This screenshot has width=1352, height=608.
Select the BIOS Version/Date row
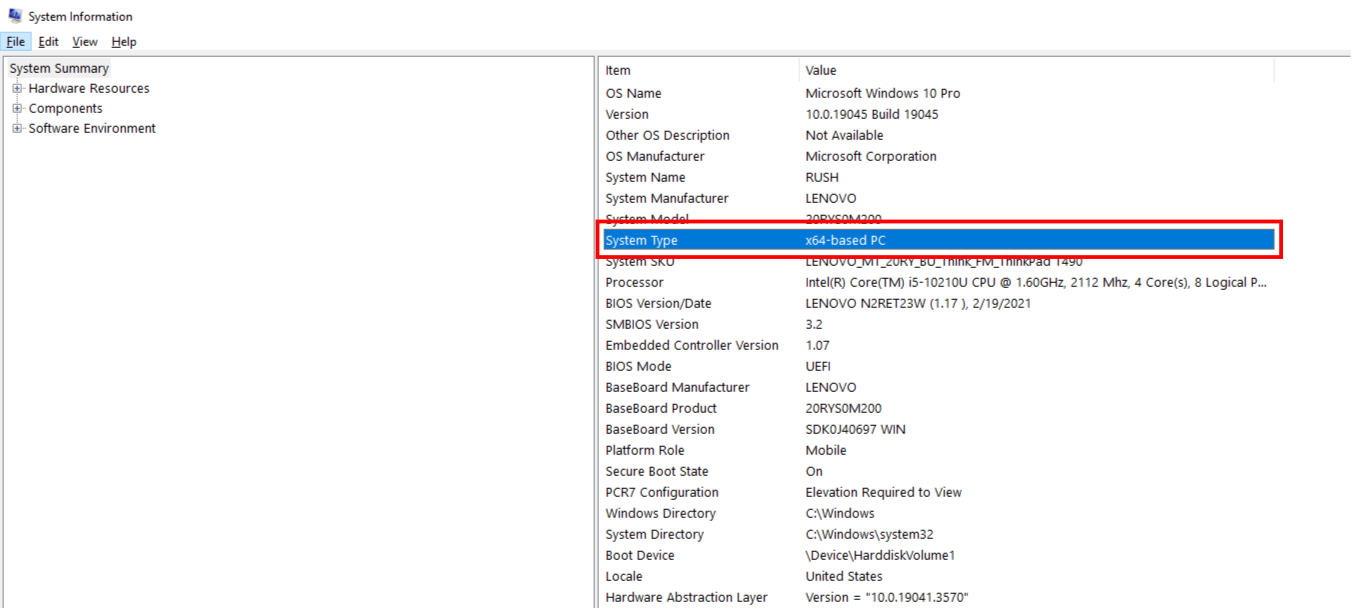tap(937, 303)
